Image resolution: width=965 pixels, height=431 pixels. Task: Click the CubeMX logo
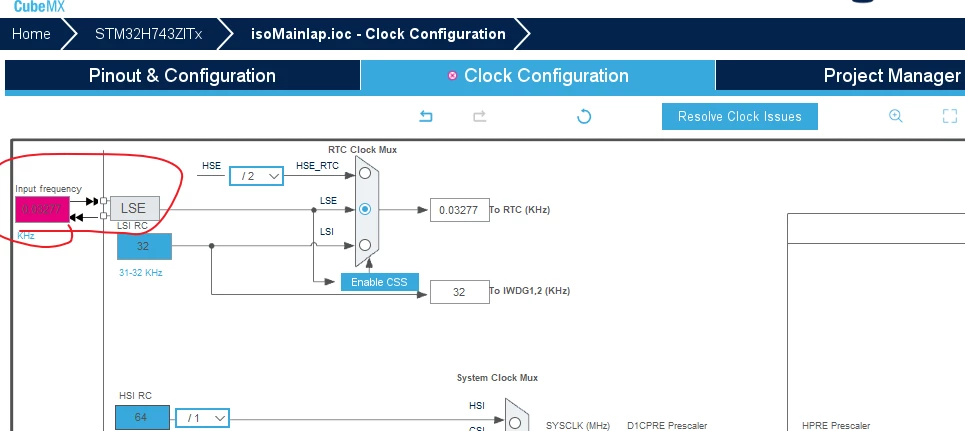click(39, 7)
